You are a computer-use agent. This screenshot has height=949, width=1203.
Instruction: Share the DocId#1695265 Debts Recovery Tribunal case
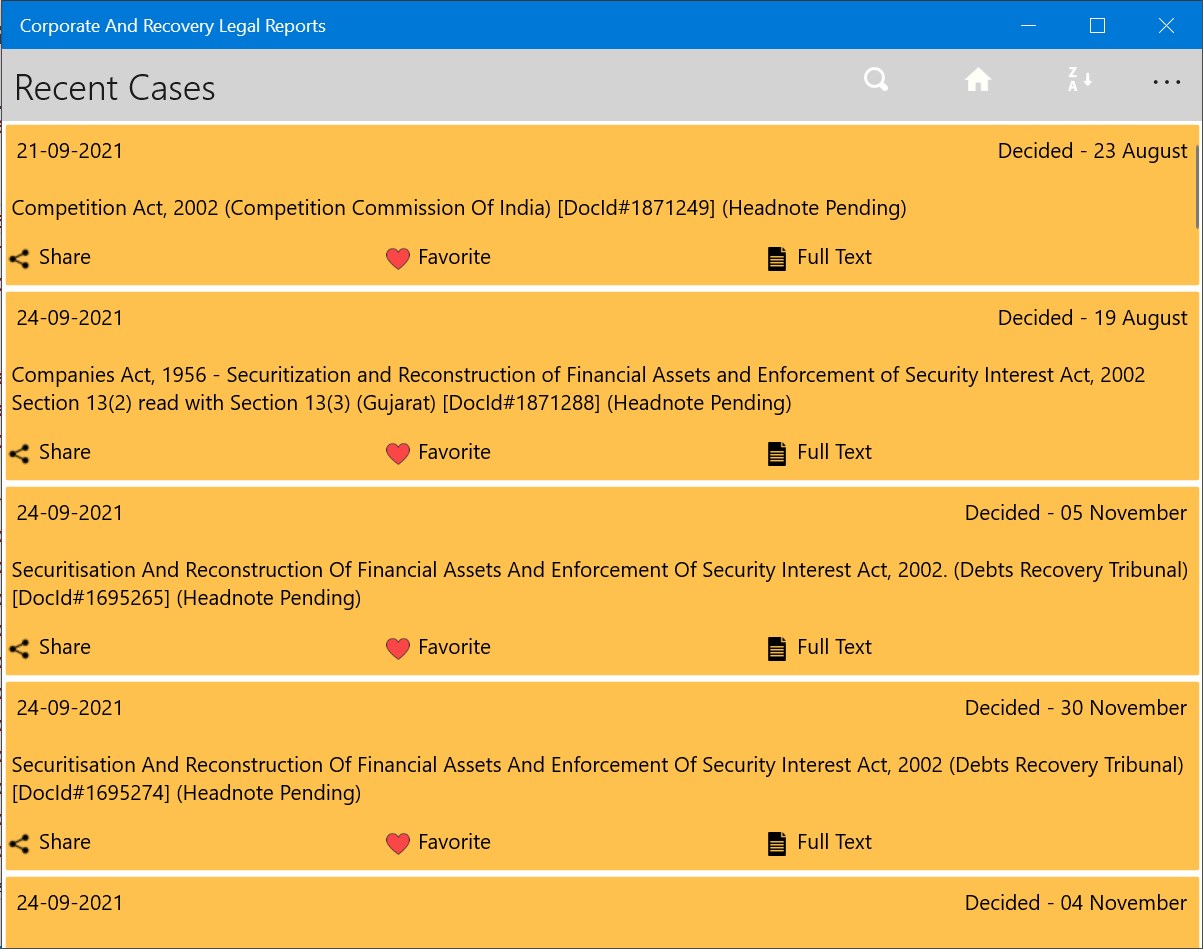pos(19,649)
